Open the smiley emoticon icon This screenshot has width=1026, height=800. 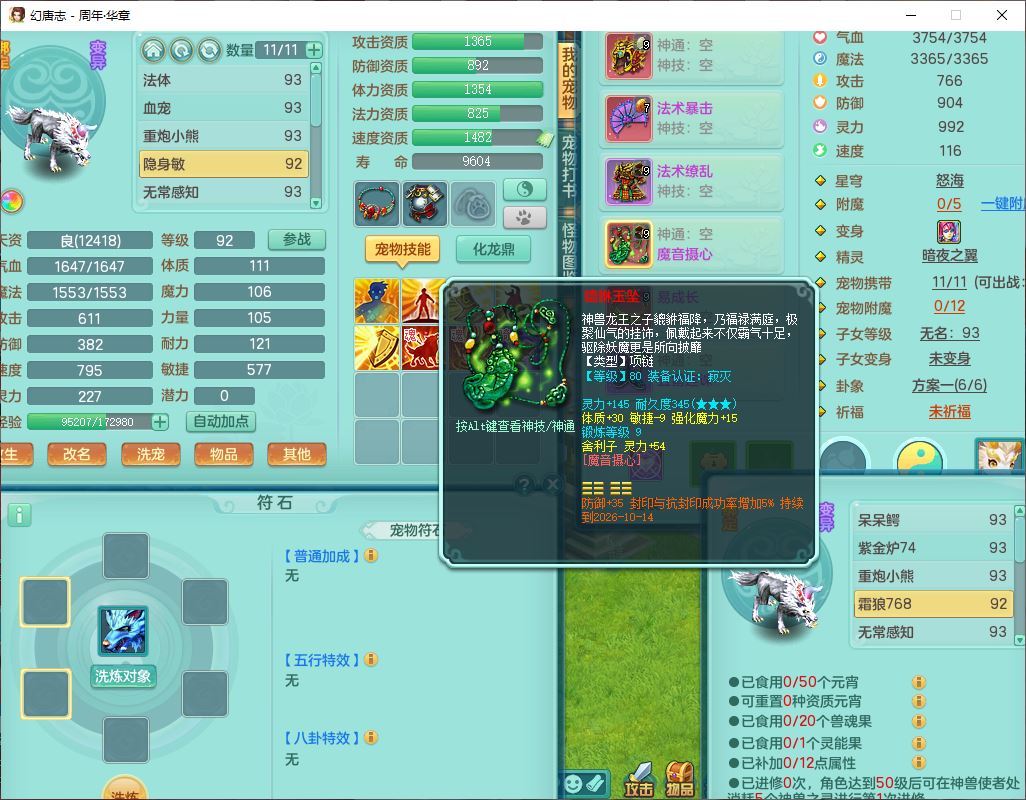(573, 784)
